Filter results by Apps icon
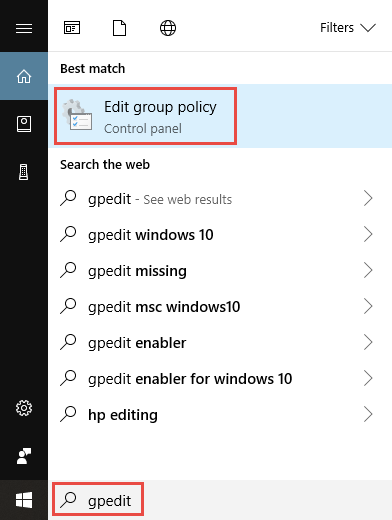Screen dimensions: 392x520 (72, 28)
